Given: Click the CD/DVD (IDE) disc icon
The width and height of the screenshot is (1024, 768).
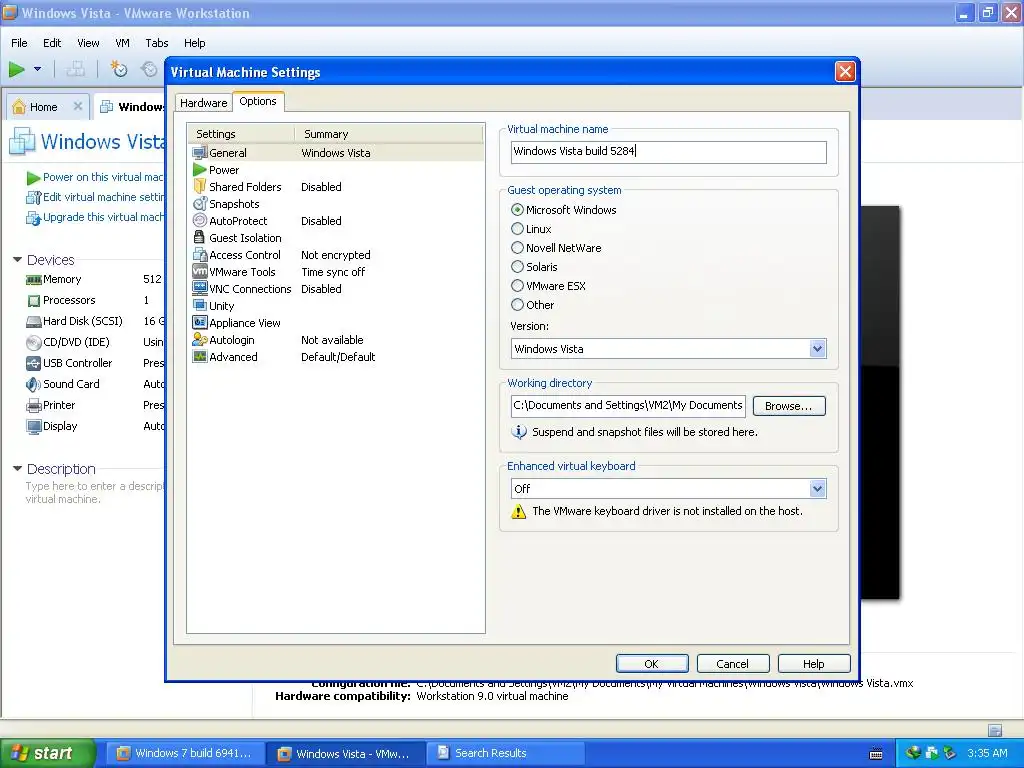Looking at the screenshot, I should coord(33,343).
